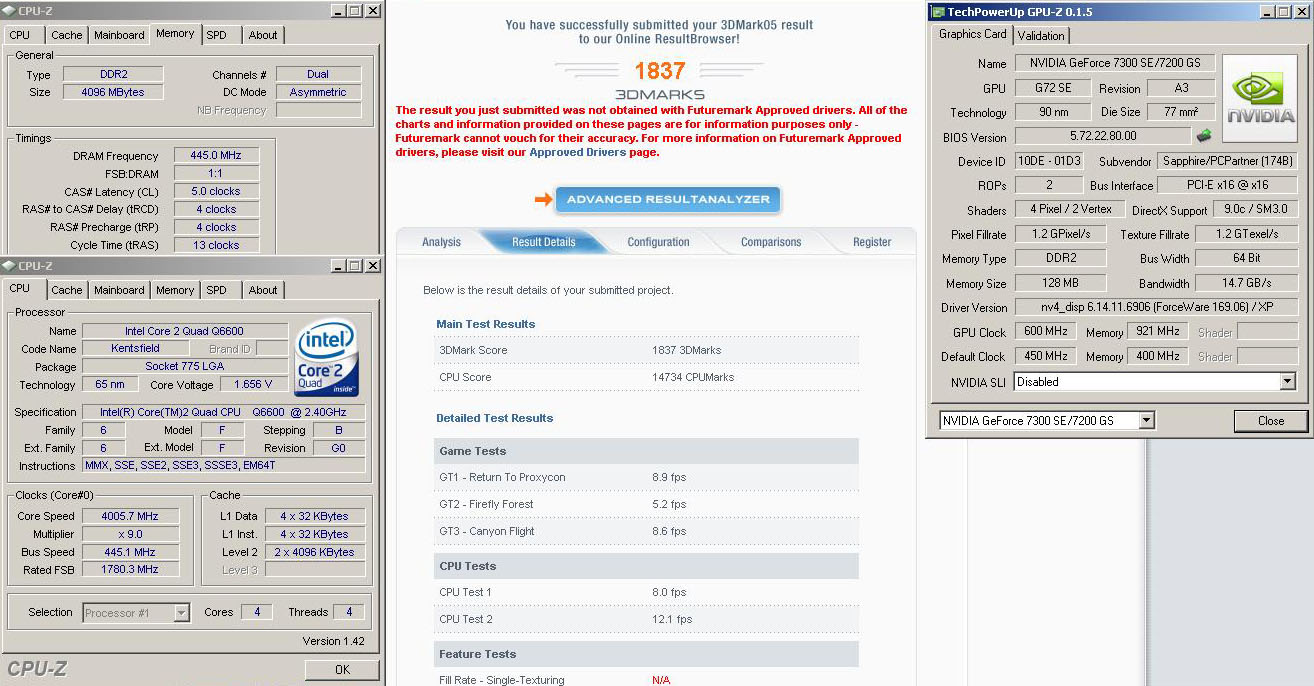Open the NVIDIA SLI dropdown
The image size is (1314, 686).
[x=1287, y=382]
